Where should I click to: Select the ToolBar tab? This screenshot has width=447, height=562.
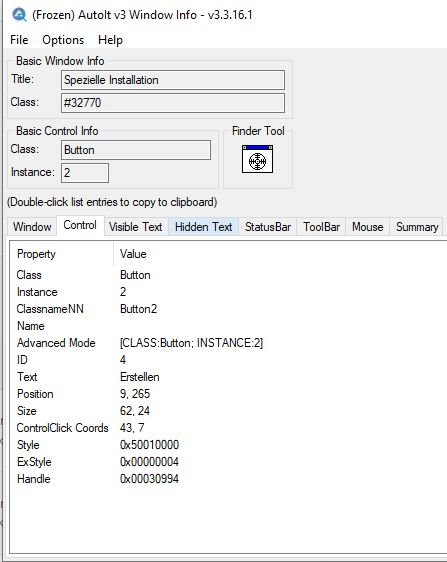(322, 227)
